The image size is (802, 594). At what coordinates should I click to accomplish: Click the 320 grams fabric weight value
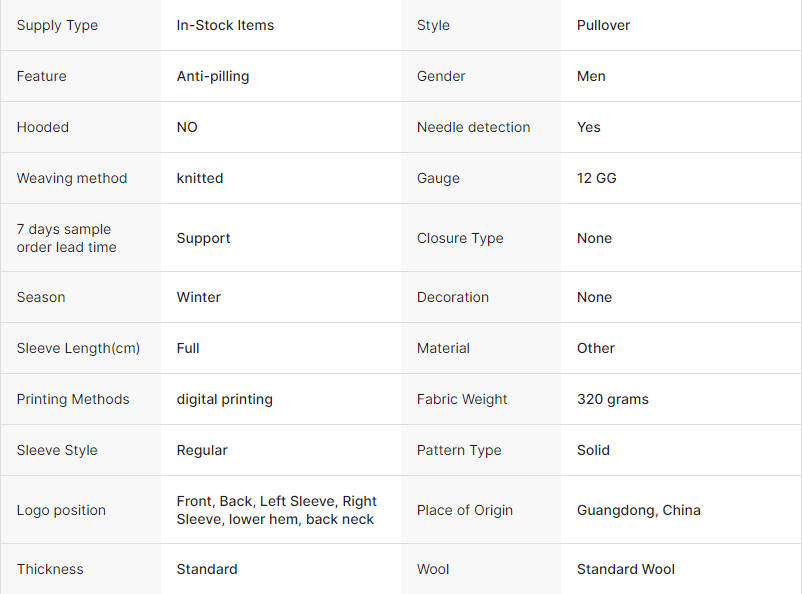pos(613,399)
